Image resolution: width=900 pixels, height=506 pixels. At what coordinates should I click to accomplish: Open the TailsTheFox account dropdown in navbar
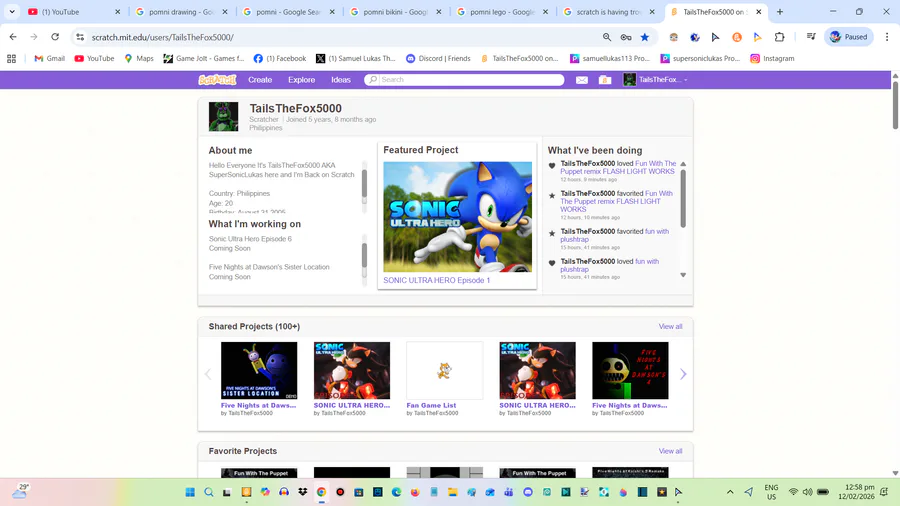[655, 80]
